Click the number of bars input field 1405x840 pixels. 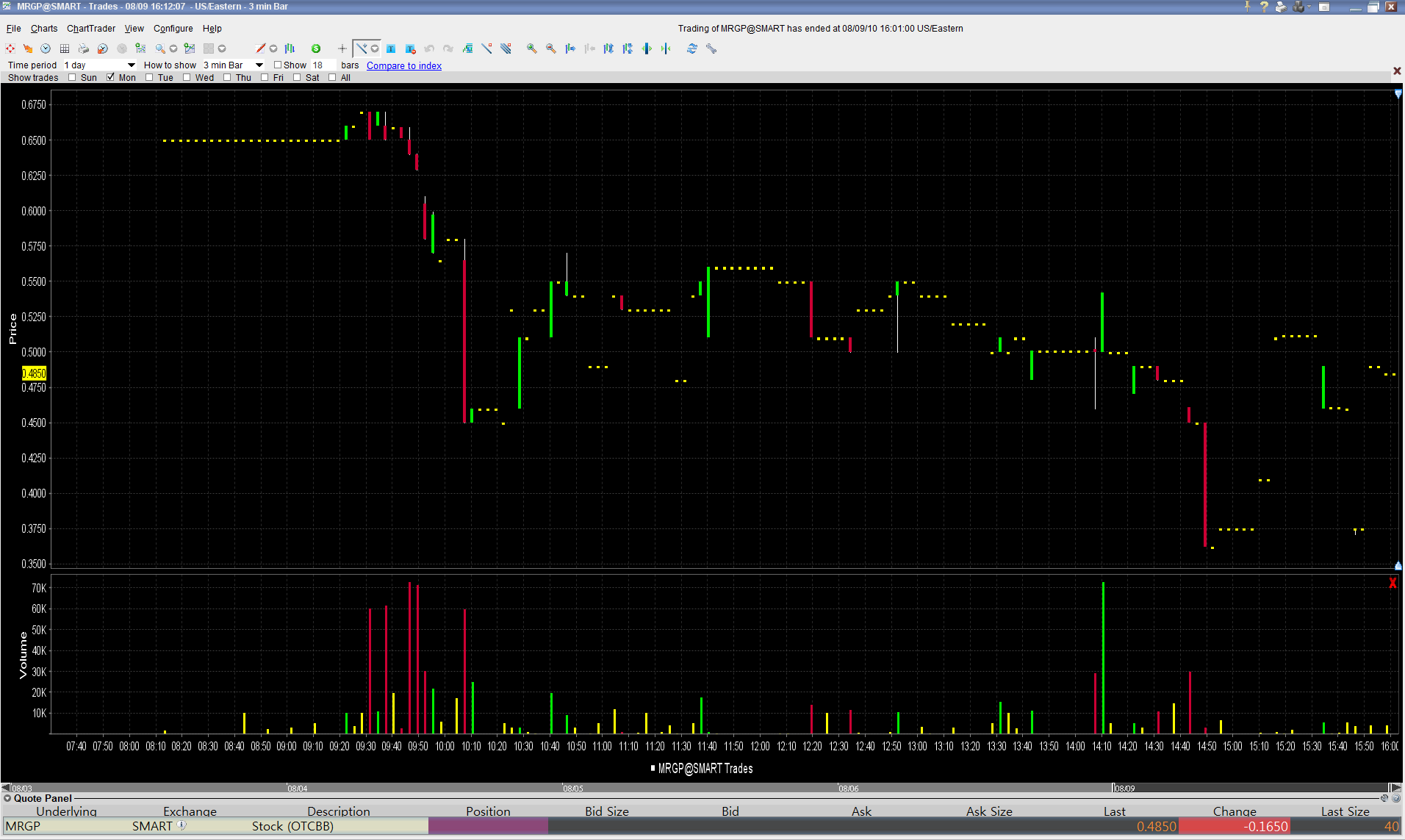coord(323,65)
